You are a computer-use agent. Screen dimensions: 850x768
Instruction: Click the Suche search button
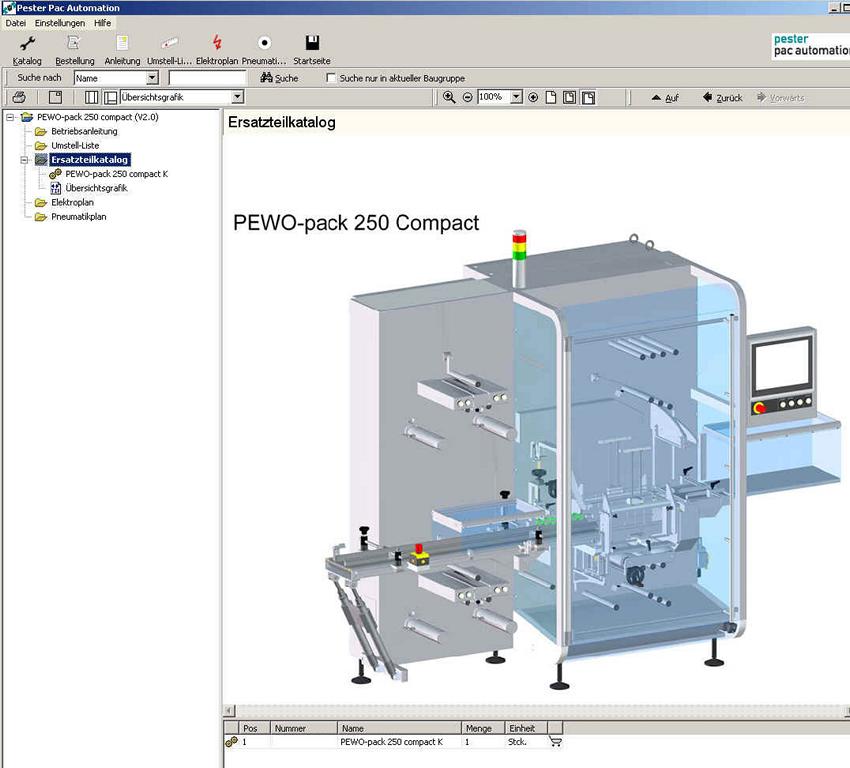pyautogui.click(x=280, y=78)
